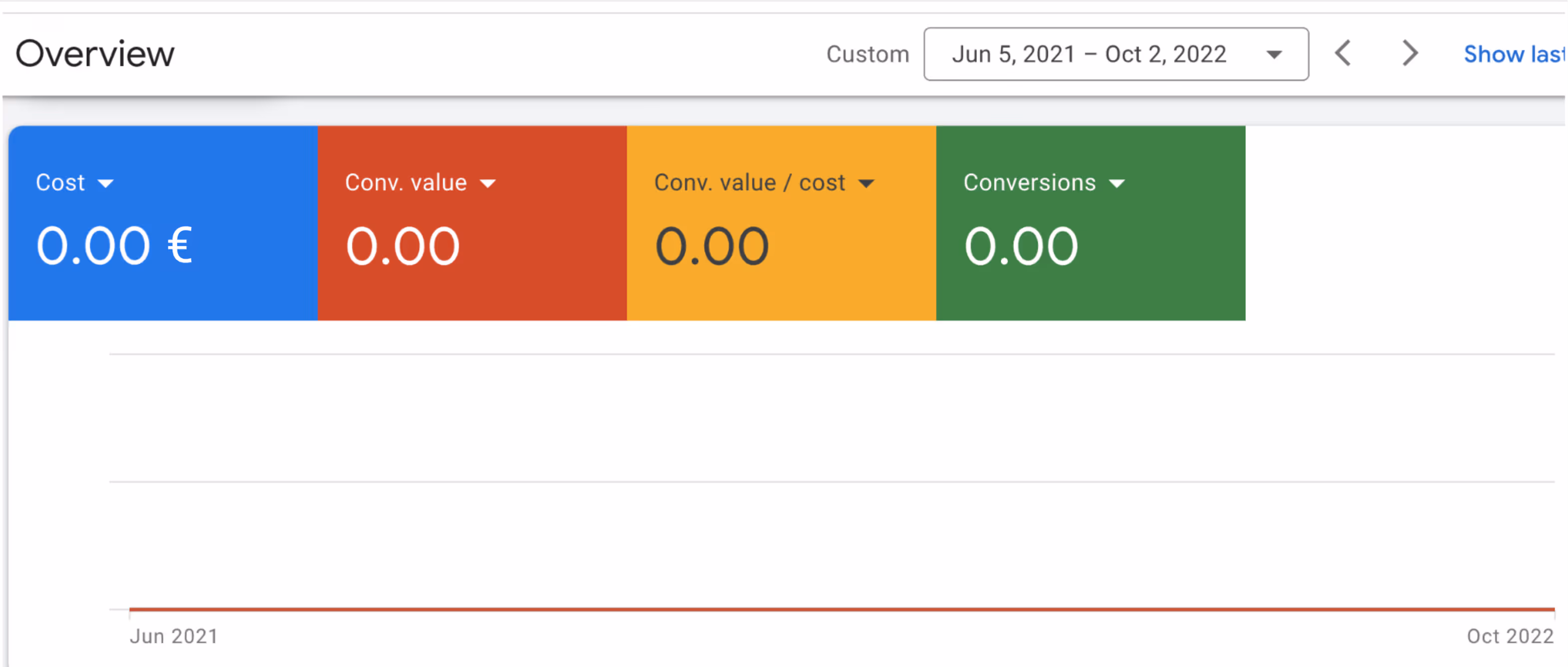The height and width of the screenshot is (667, 1568).
Task: Click arrow beside Conversions label
Action: click(1117, 184)
